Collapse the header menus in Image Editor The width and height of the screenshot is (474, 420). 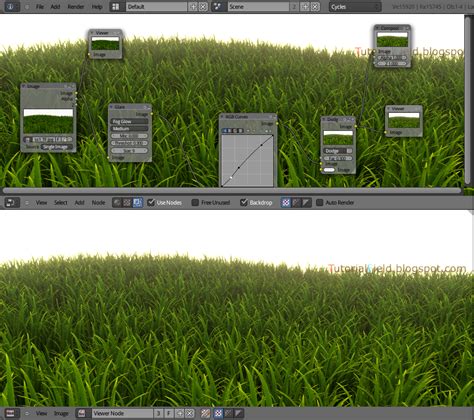[x=27, y=413]
